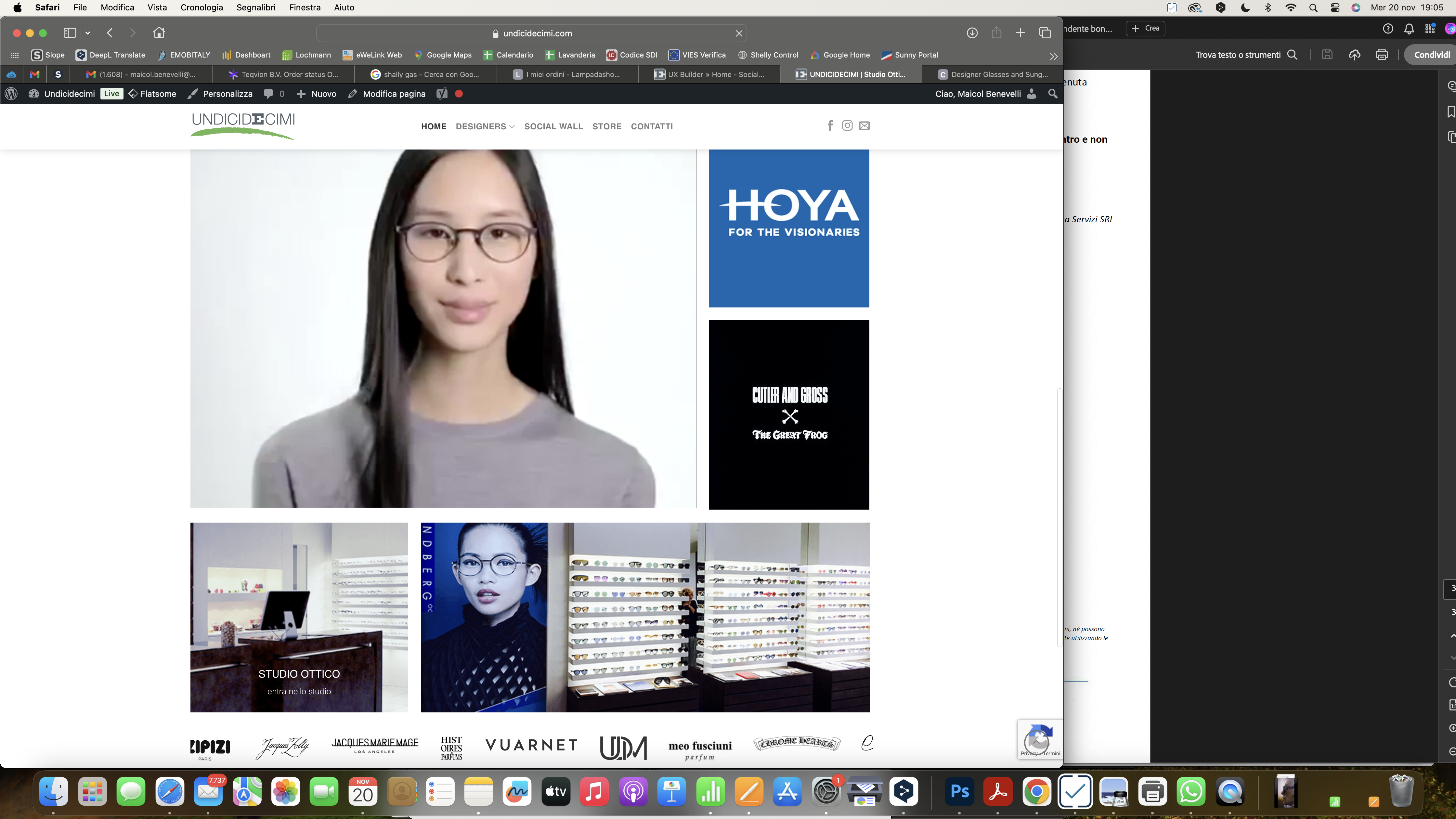Open Flatsome menu in admin bar
This screenshot has width=1456, height=819.
pyautogui.click(x=153, y=94)
